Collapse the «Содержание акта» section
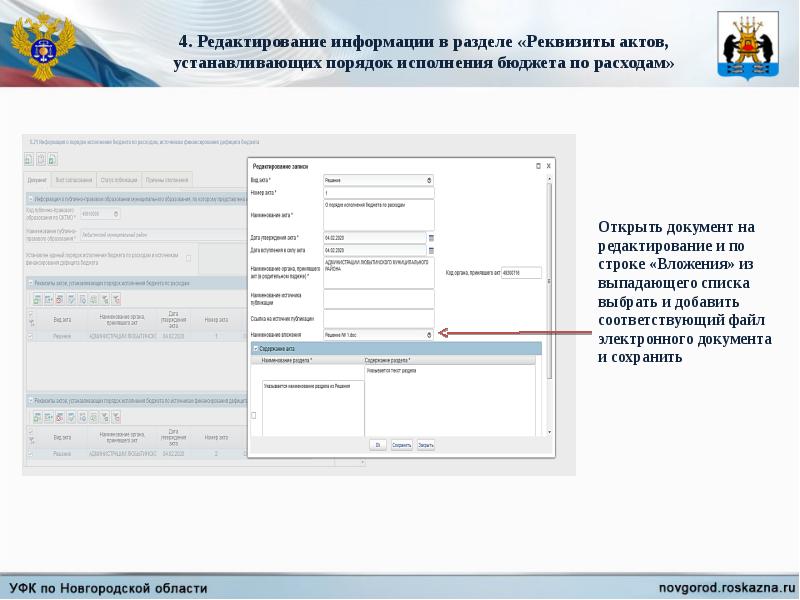The width and height of the screenshot is (800, 600). [255, 348]
